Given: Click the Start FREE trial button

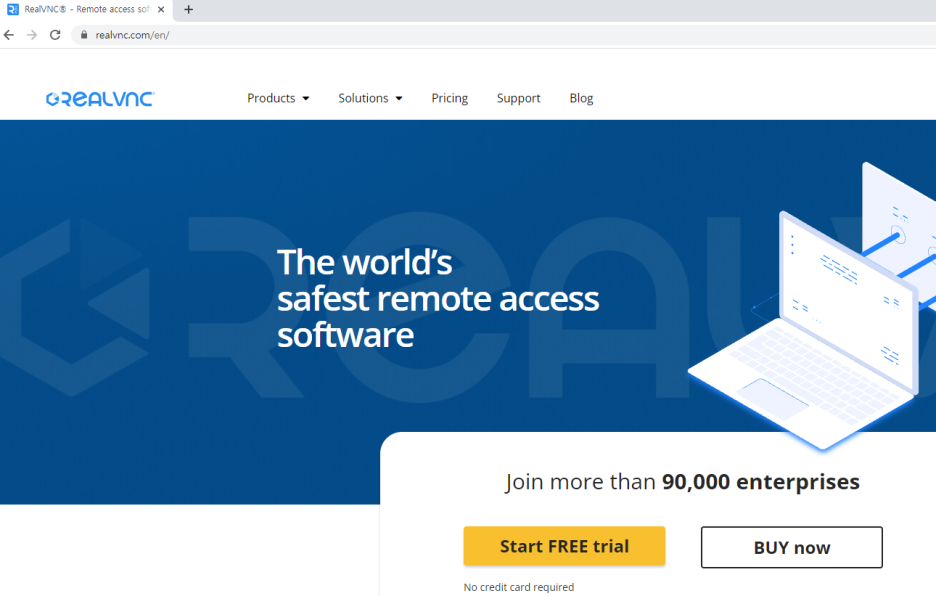Looking at the screenshot, I should tap(564, 546).
